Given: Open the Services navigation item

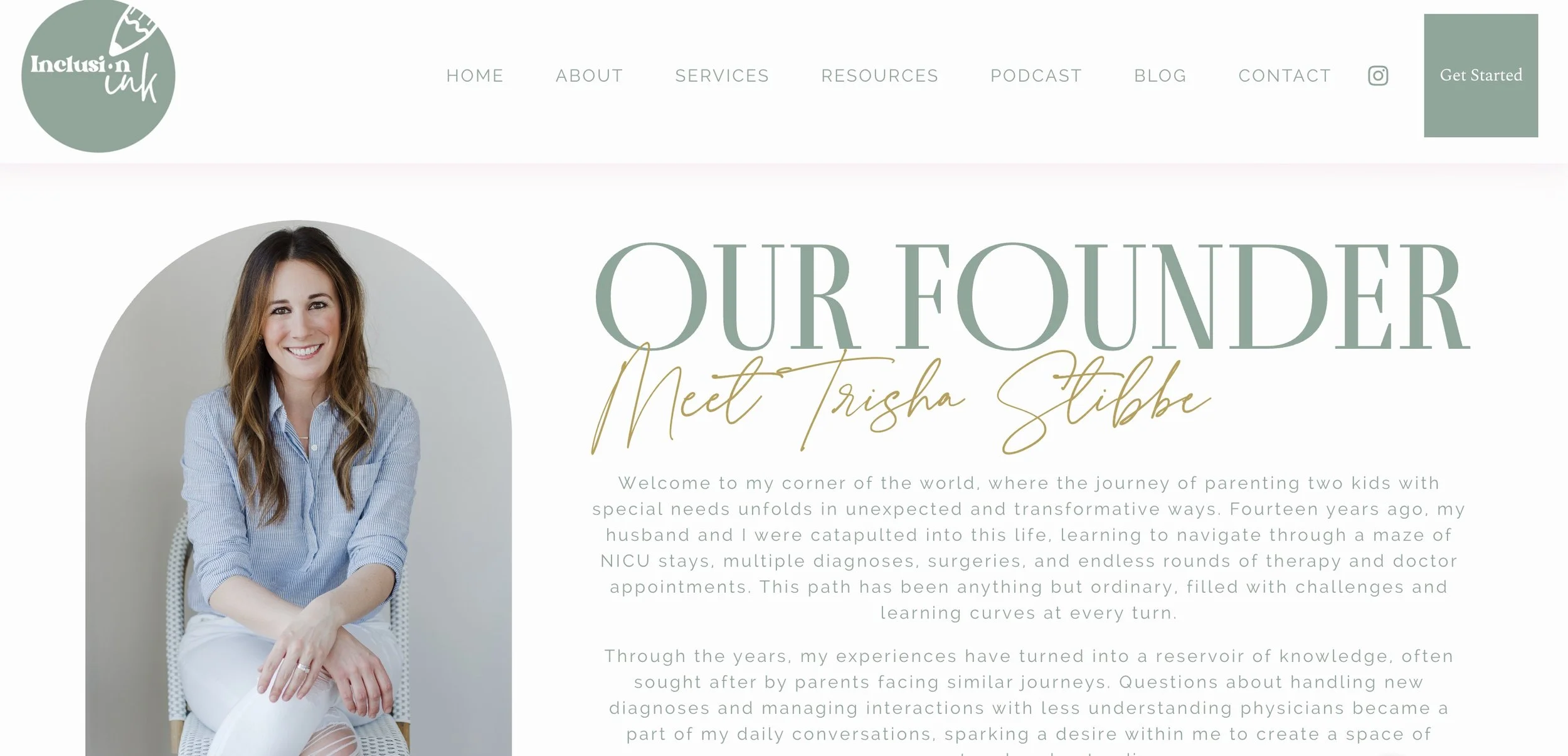Looking at the screenshot, I should coord(722,76).
